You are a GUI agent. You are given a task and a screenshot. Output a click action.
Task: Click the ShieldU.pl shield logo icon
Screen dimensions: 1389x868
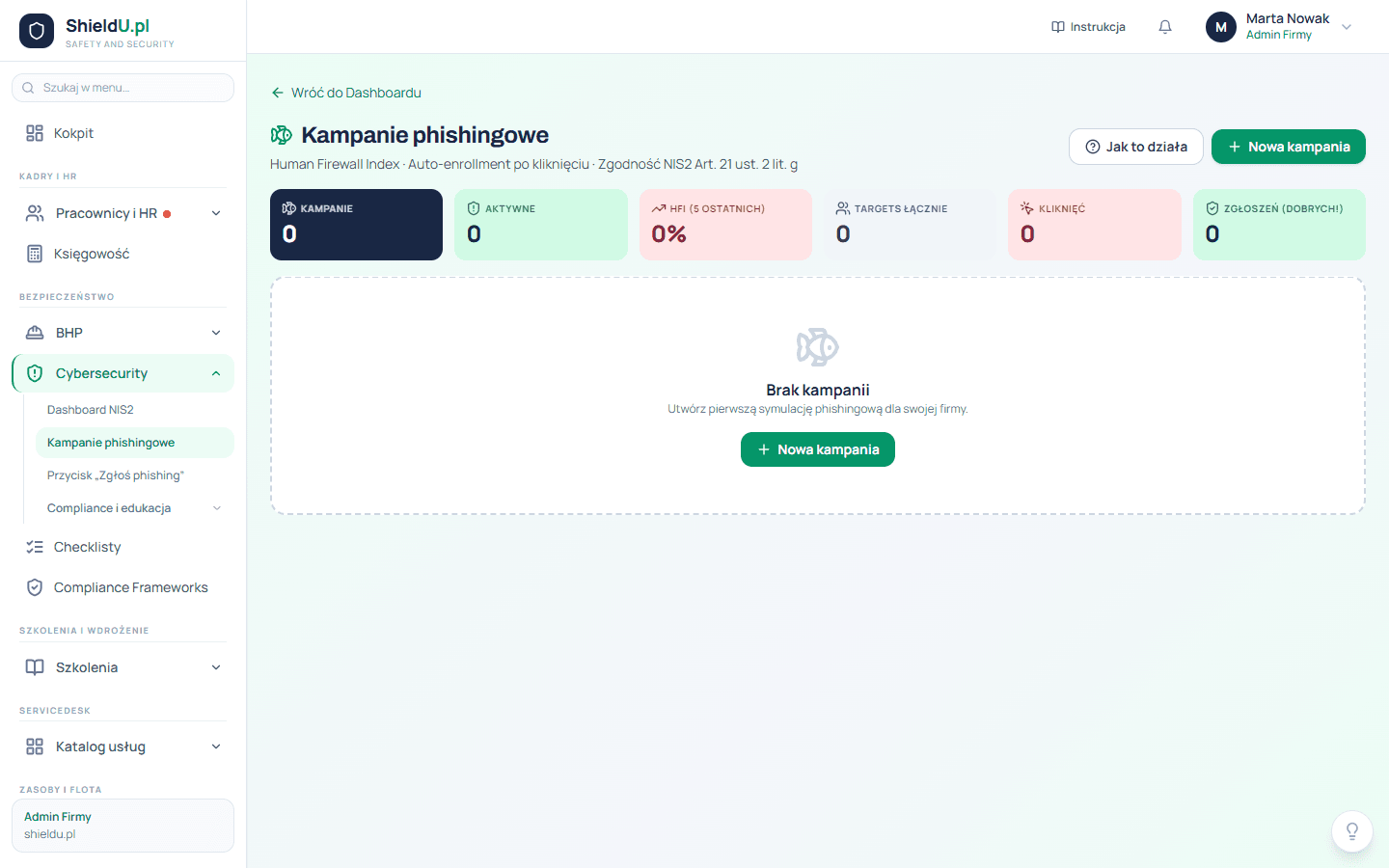37,31
